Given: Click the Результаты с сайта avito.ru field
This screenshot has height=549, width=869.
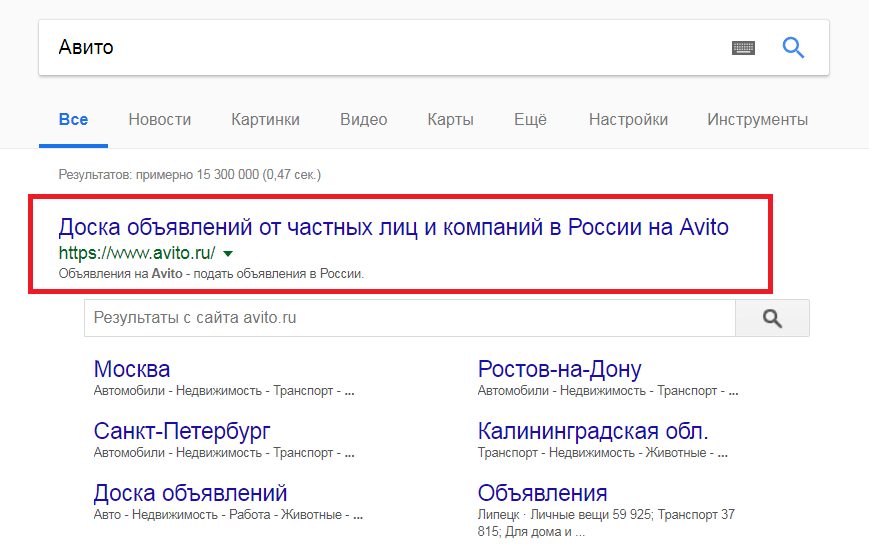Looking at the screenshot, I should click(410, 318).
